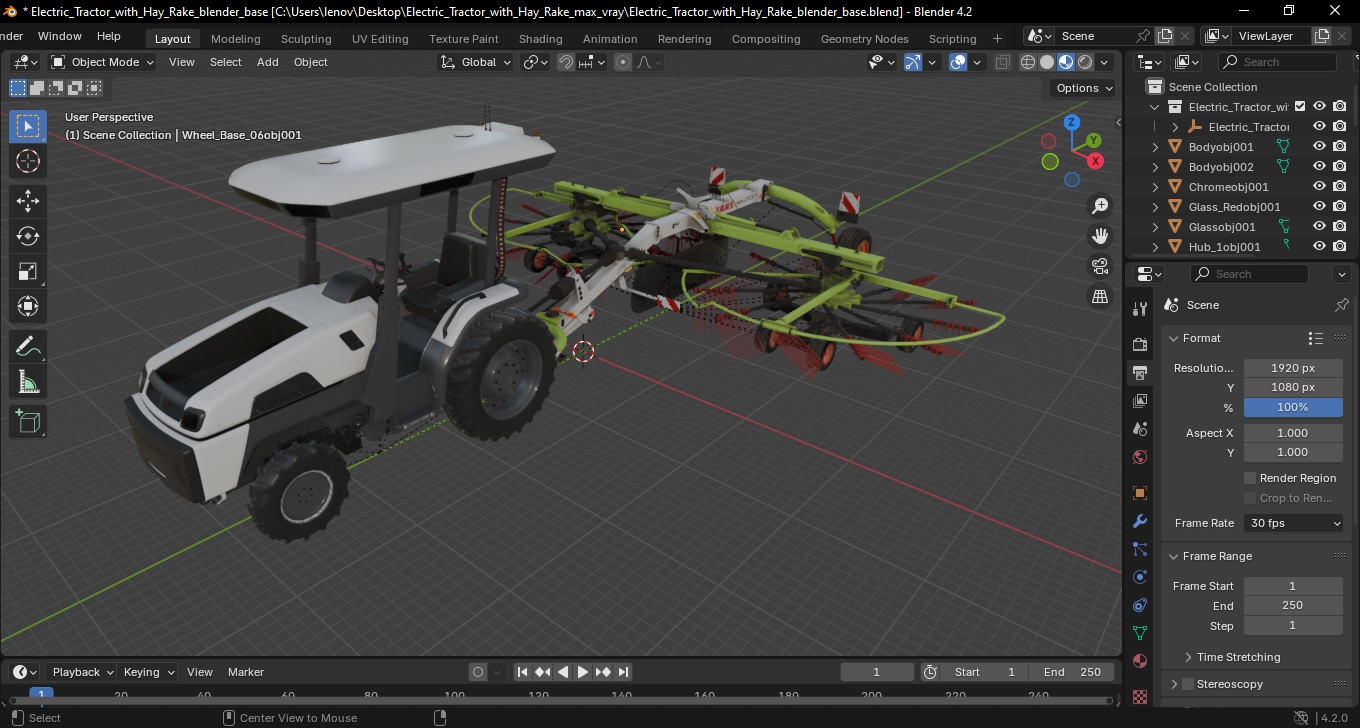This screenshot has width=1360, height=728.
Task: Disable rendering of Hub_1obj001 camera icon
Action: (x=1340, y=246)
